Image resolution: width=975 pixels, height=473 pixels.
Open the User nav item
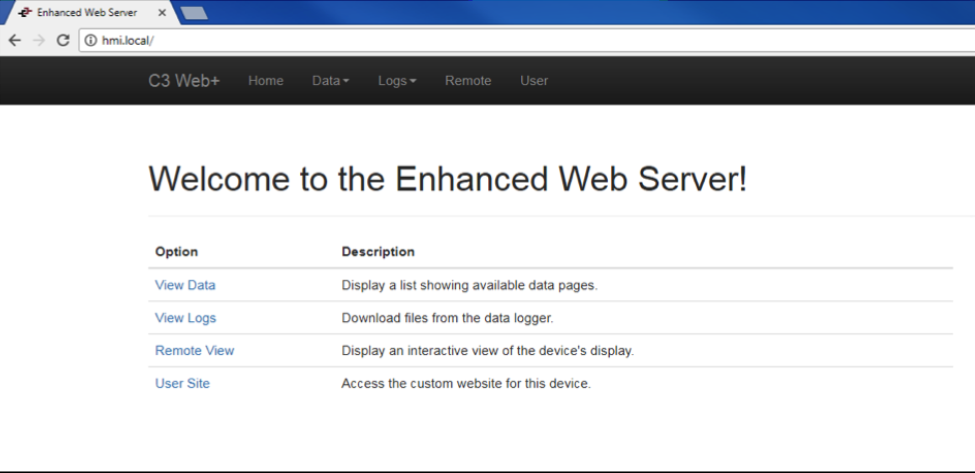pyautogui.click(x=534, y=81)
